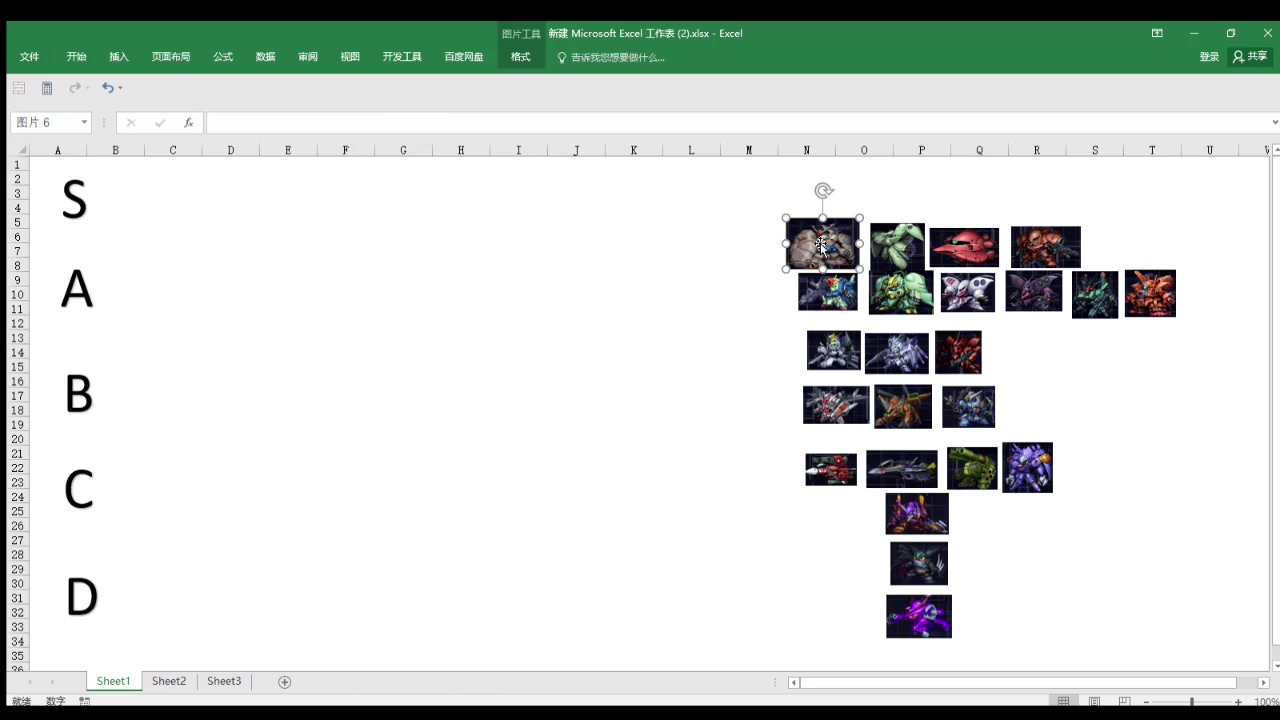Viewport: 1280px width, 720px height.
Task: Click the cancel X icon in formula bar
Action: 130,122
